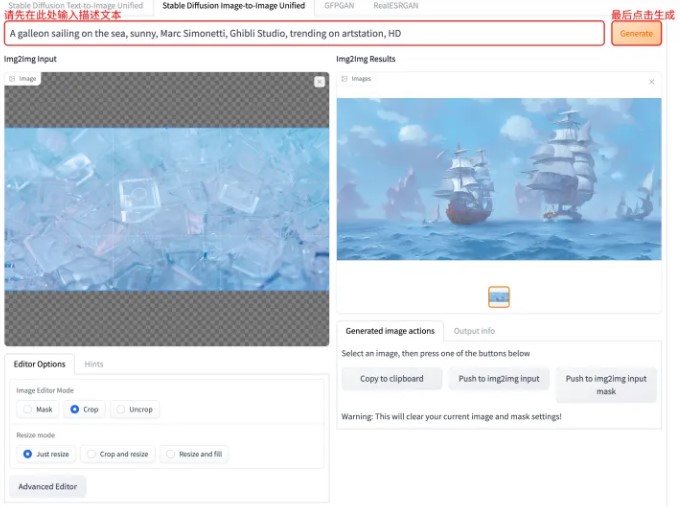This screenshot has height=507, width=680.
Task: Click the 'Select an image' instruction text
Action: tap(435, 353)
